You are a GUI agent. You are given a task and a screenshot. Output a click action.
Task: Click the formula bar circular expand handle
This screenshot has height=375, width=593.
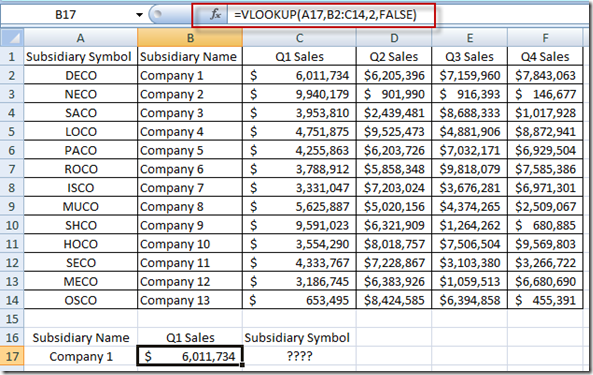[158, 15]
